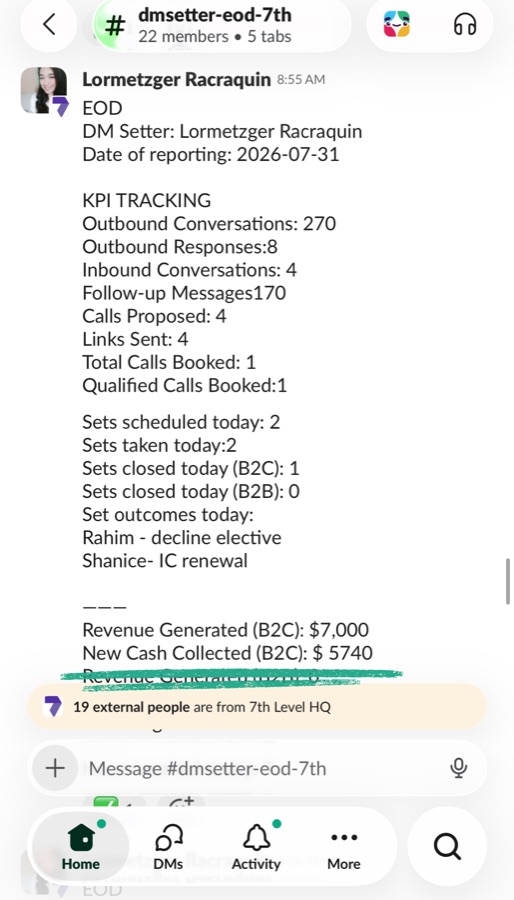Focus the Message #dmsetter-eod-7th field
This screenshot has width=514, height=900.
point(257,768)
